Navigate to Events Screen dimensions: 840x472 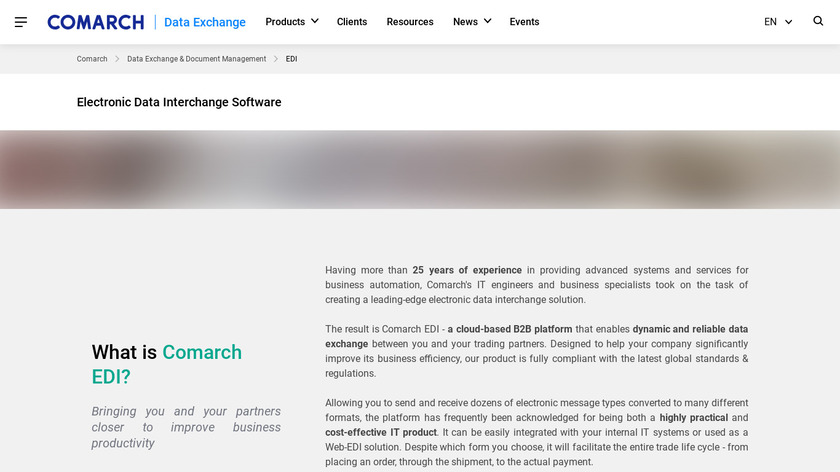point(524,22)
